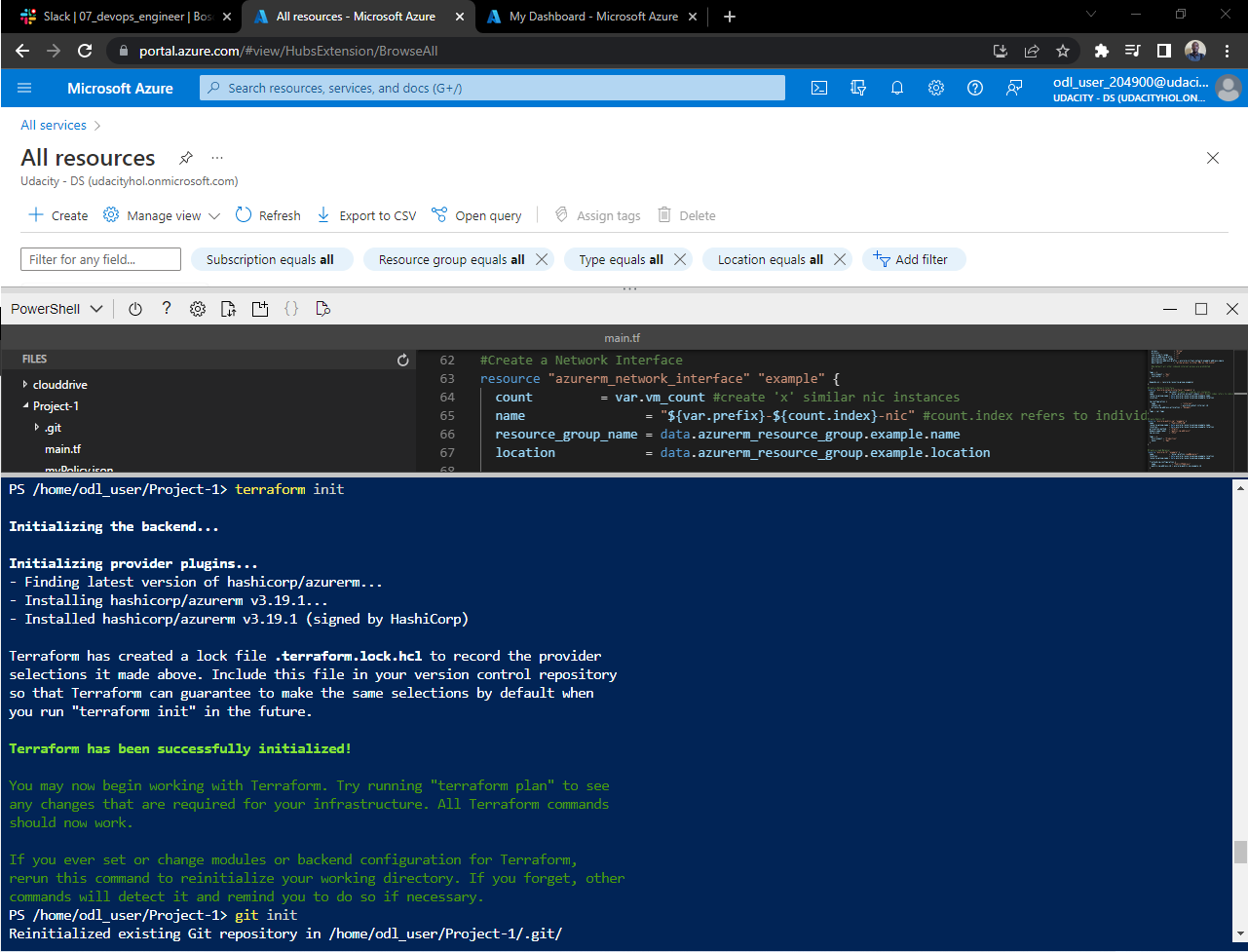Click the All services breadcrumb link
The height and width of the screenshot is (952, 1248).
(x=54, y=125)
